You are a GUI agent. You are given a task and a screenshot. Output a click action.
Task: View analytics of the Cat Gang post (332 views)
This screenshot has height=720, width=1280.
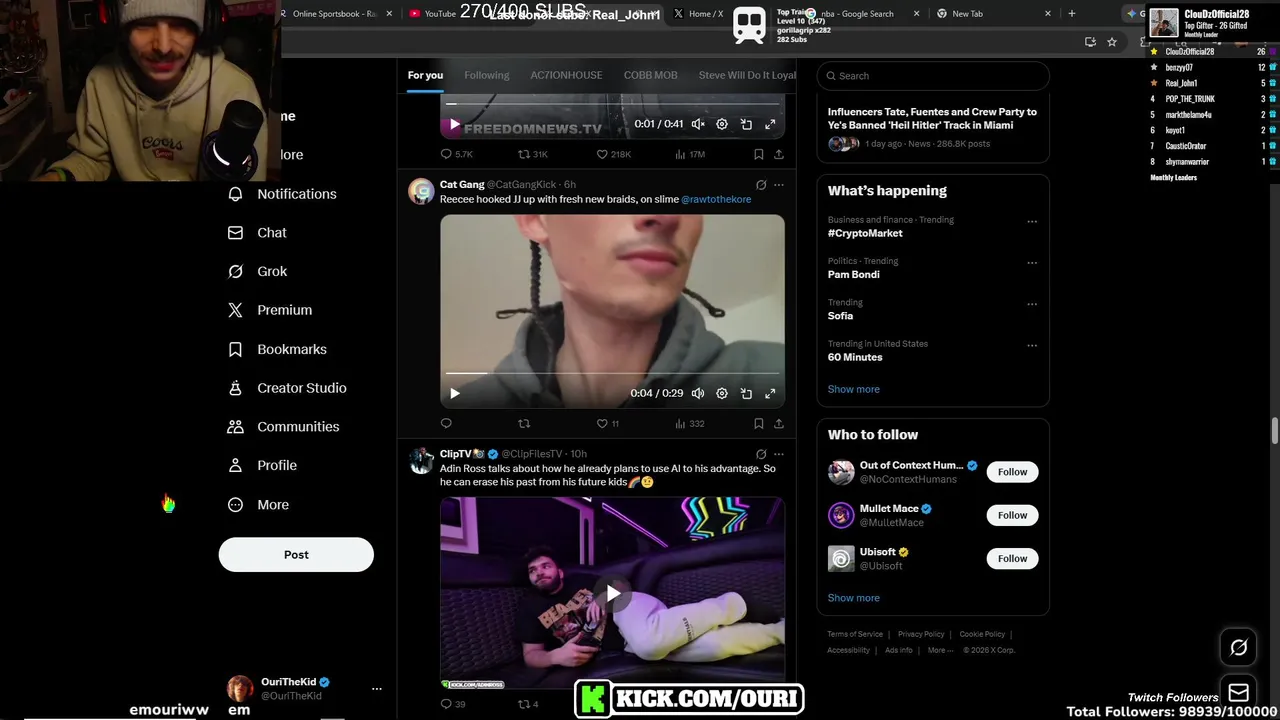[x=690, y=423]
